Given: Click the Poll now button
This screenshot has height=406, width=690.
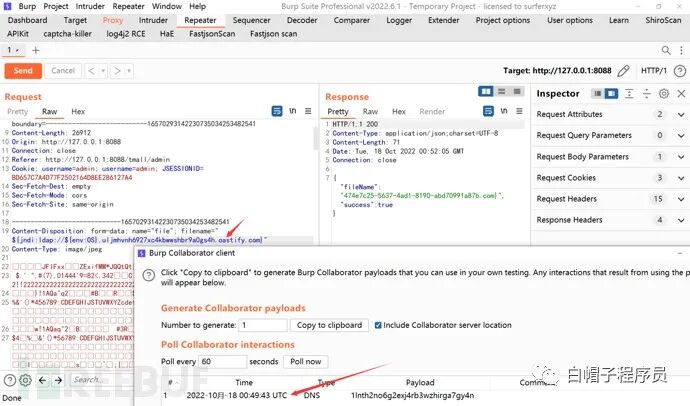Looking at the screenshot, I should [306, 362].
